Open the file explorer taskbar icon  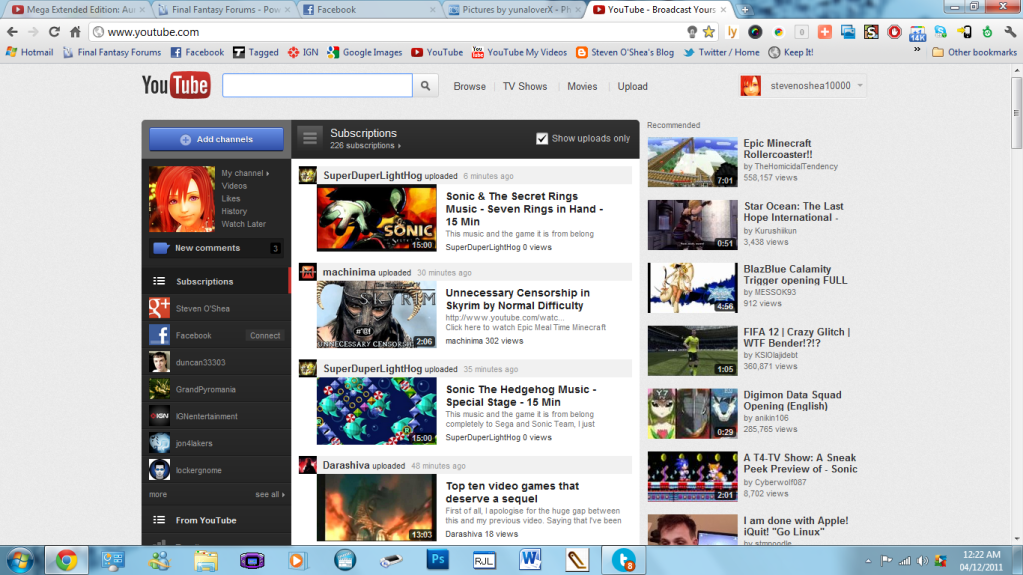(x=206, y=560)
